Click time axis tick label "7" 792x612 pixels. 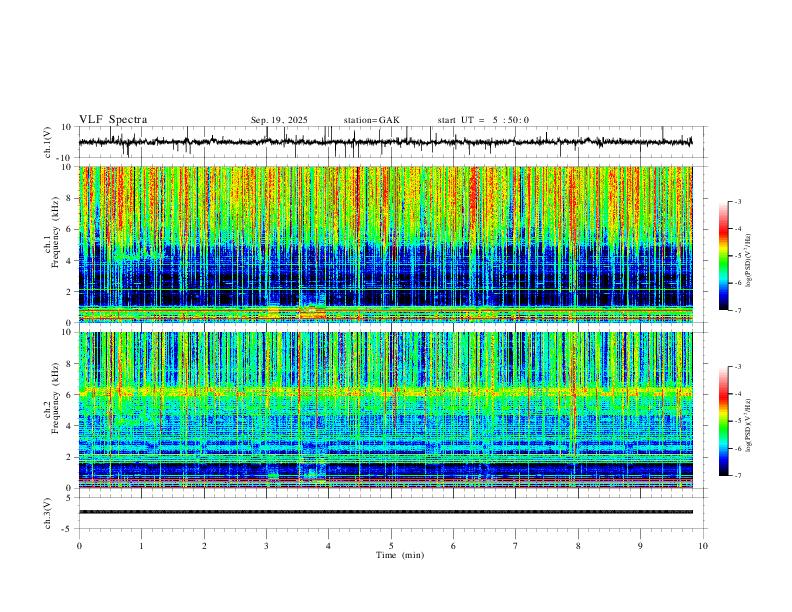pos(516,546)
